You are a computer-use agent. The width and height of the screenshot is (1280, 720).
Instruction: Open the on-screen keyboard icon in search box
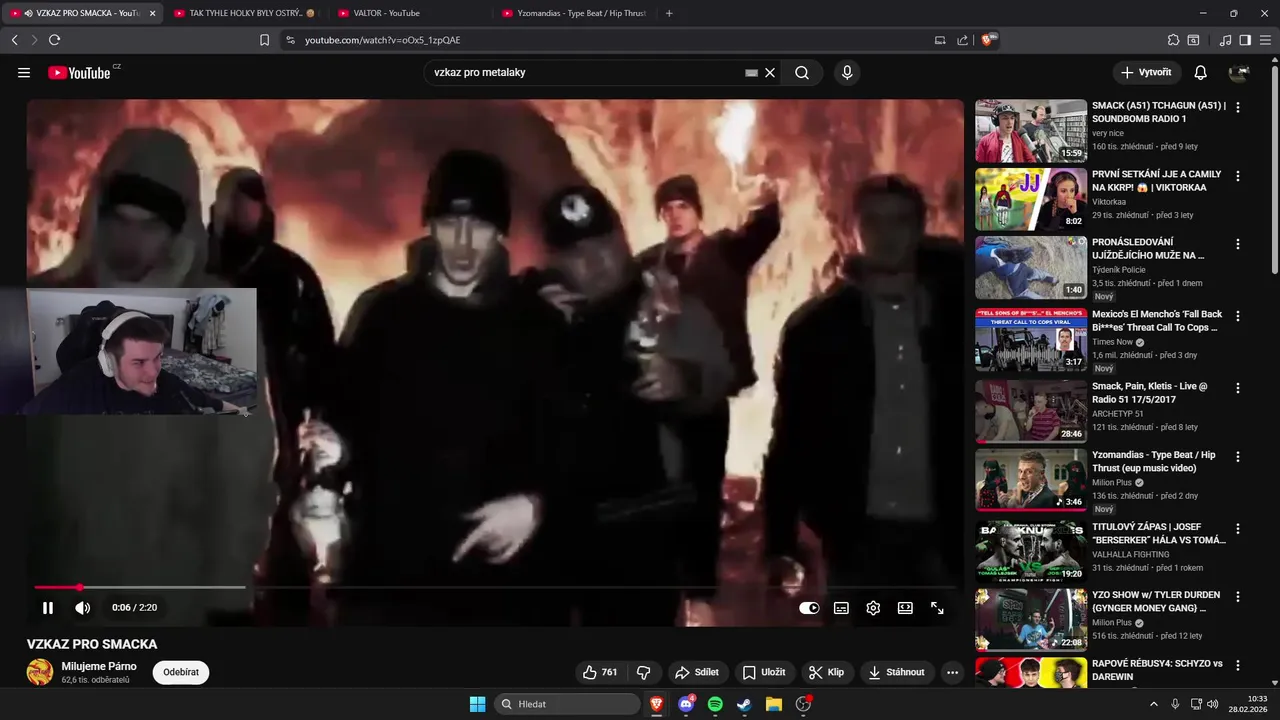pyautogui.click(x=751, y=73)
